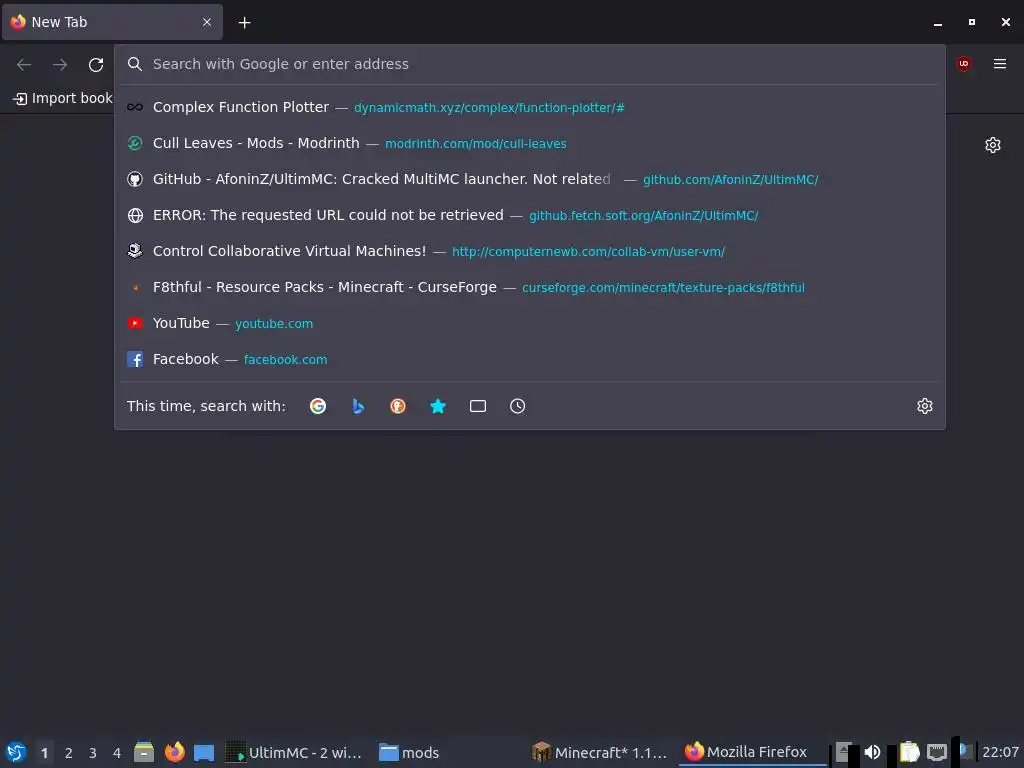Open Complex Function Plotter suggestion
Image resolution: width=1024 pixels, height=768 pixels.
(530, 107)
